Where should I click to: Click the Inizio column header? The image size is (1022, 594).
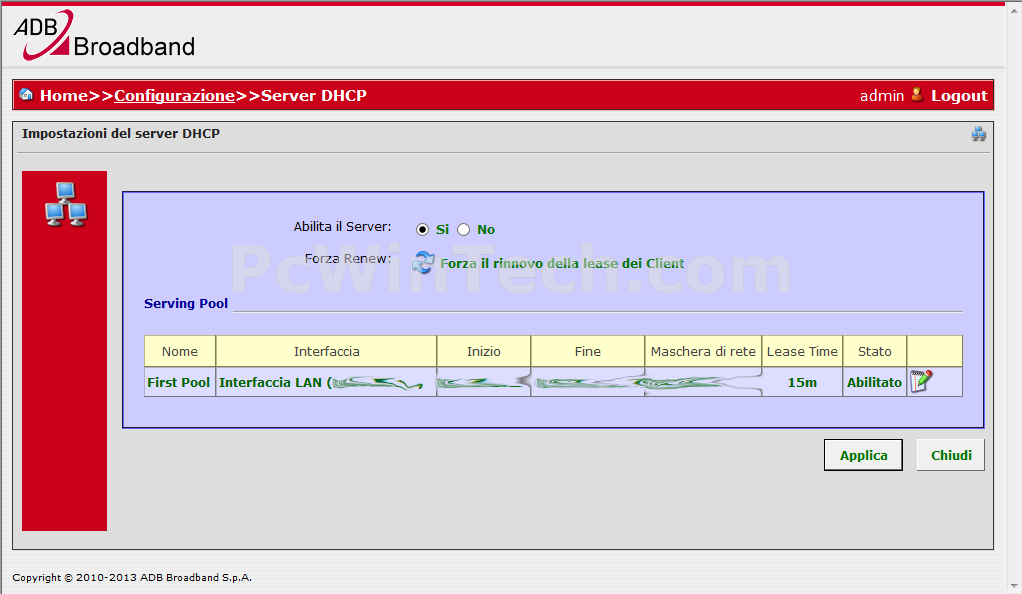pos(484,351)
